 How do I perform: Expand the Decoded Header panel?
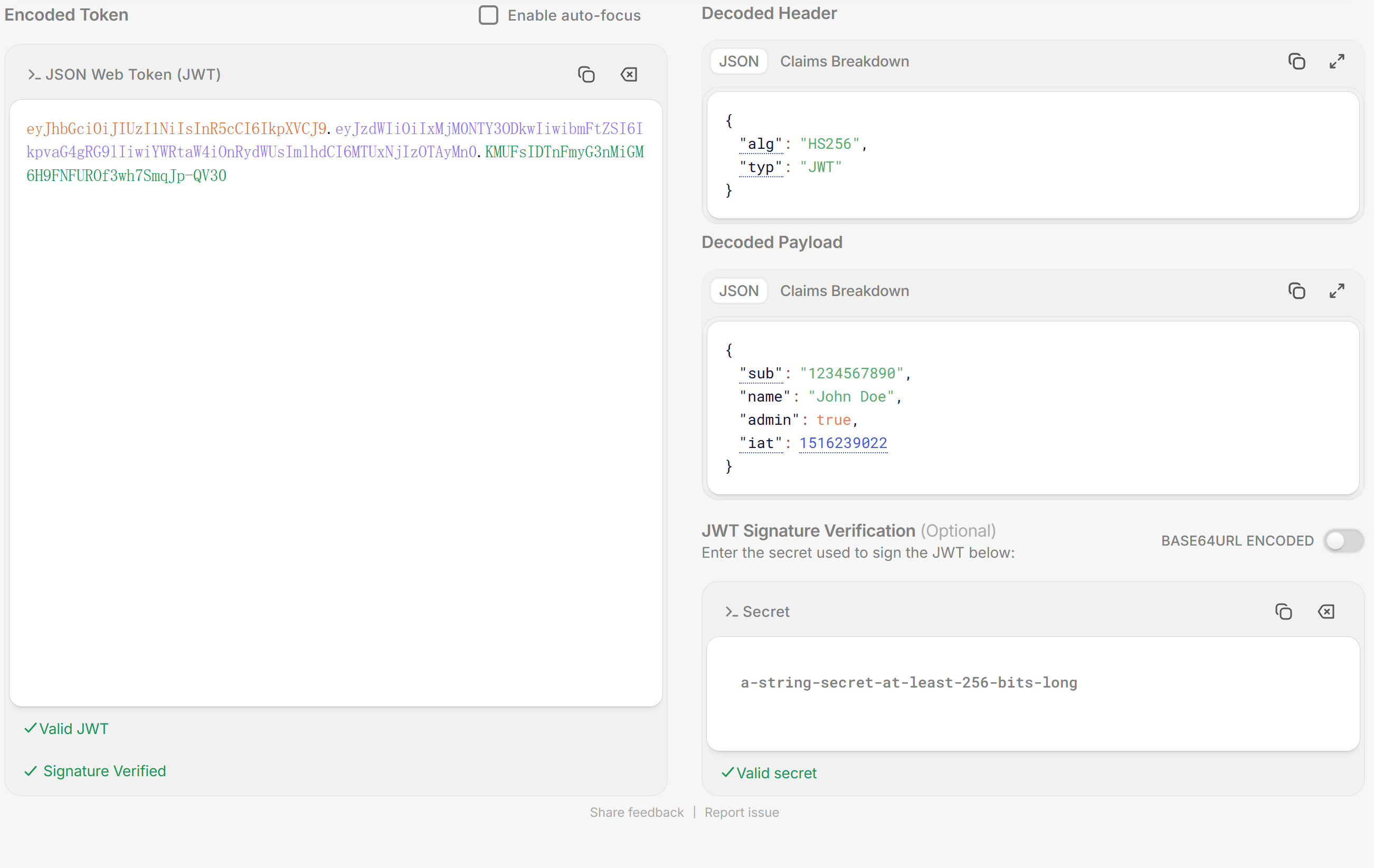coord(1337,62)
